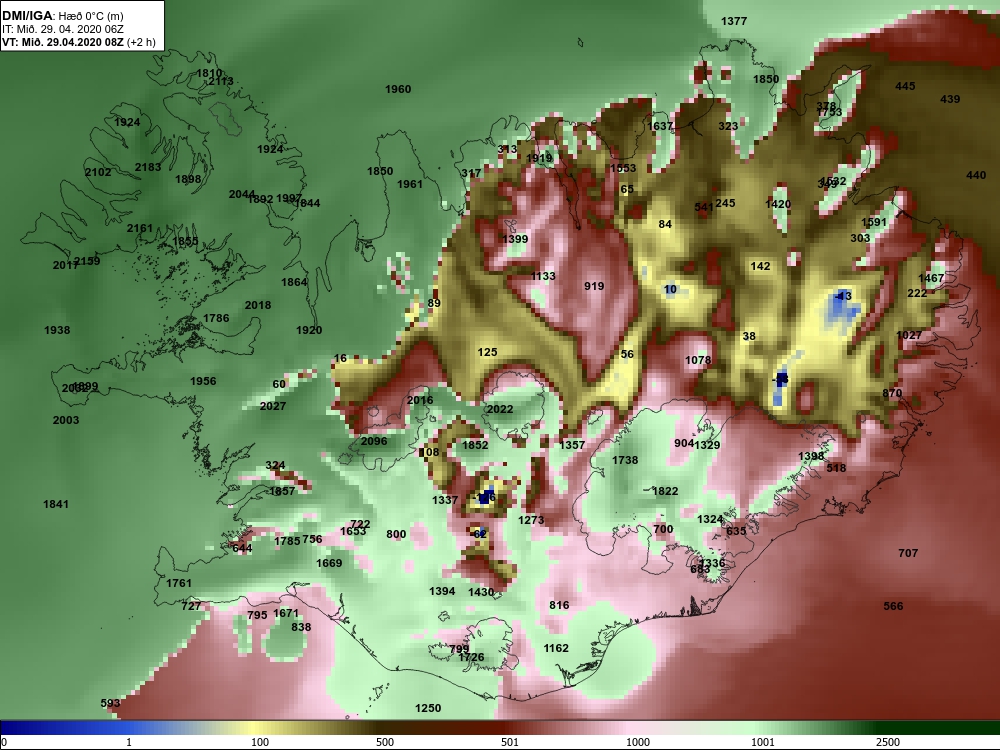Viewport: 1000px width, 750px height.
Task: Select the map value '142'
Action: tap(760, 267)
